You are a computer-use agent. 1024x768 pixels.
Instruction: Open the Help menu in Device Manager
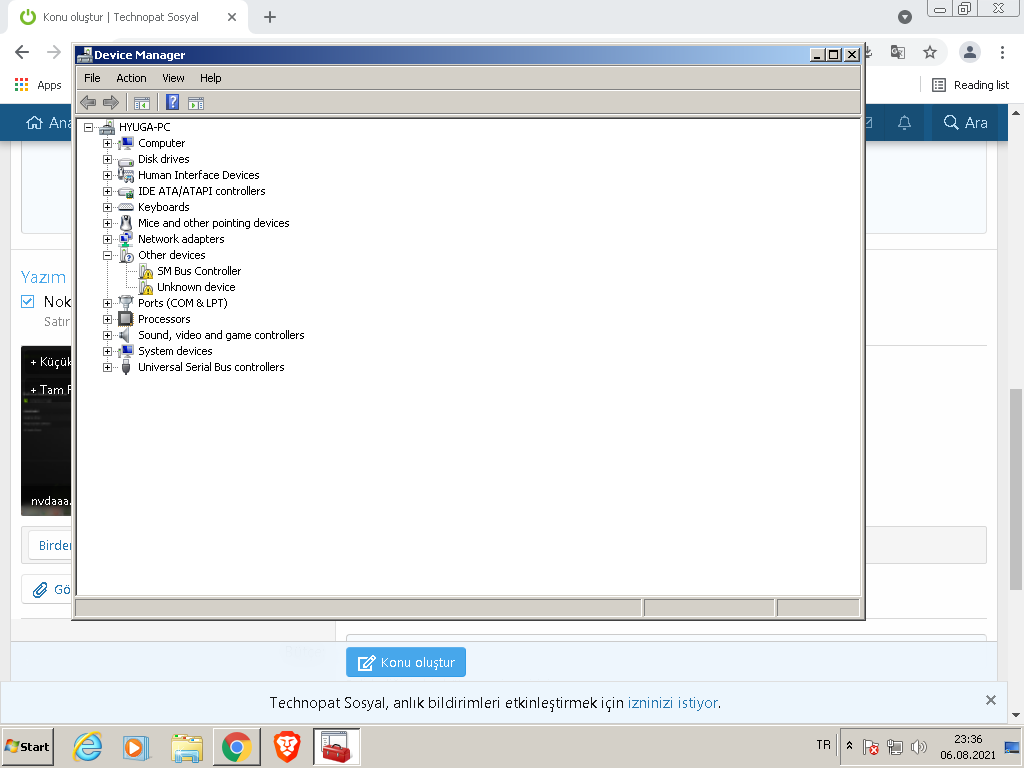click(210, 78)
